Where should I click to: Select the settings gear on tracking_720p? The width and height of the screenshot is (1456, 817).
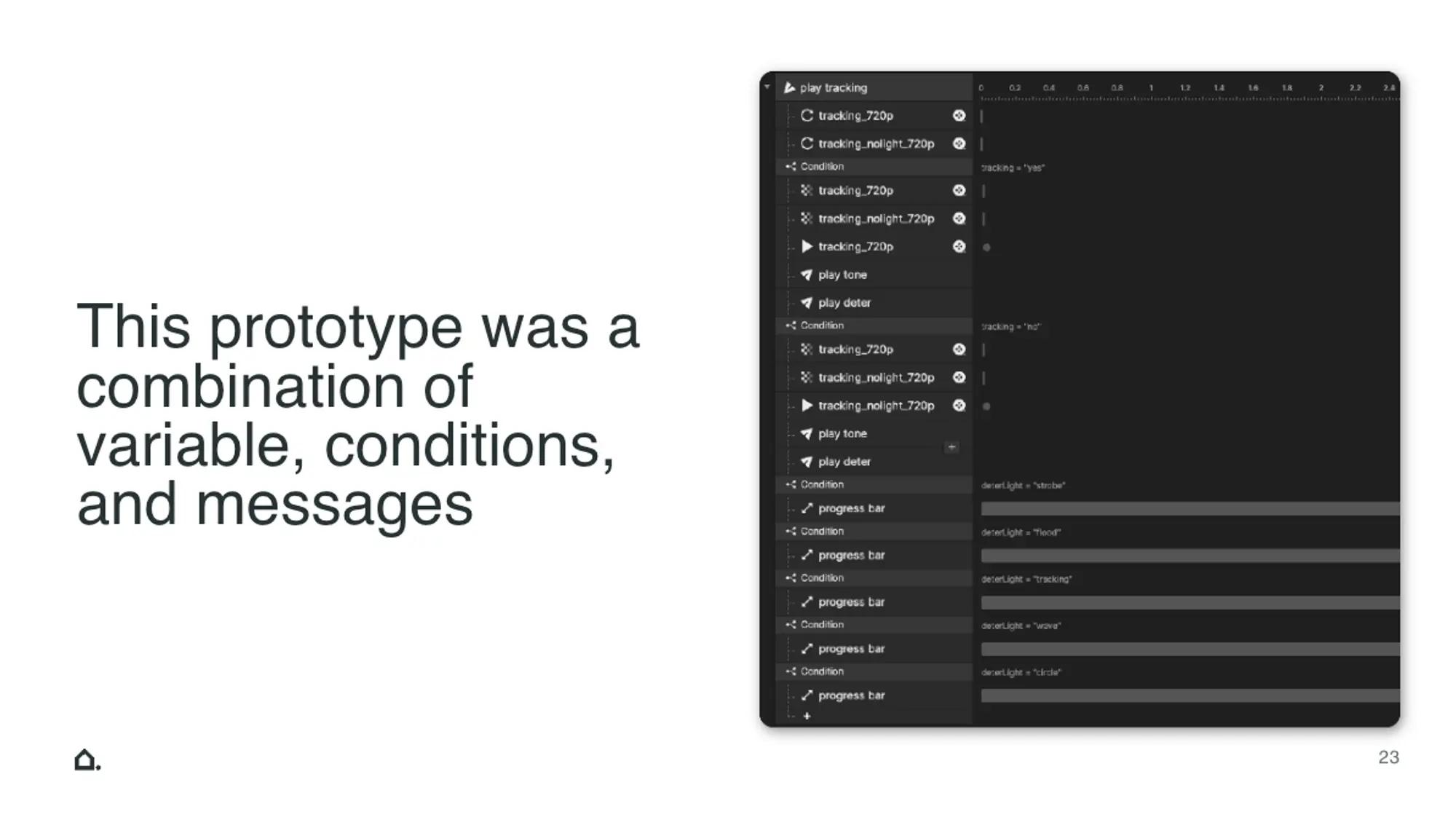coord(958,115)
